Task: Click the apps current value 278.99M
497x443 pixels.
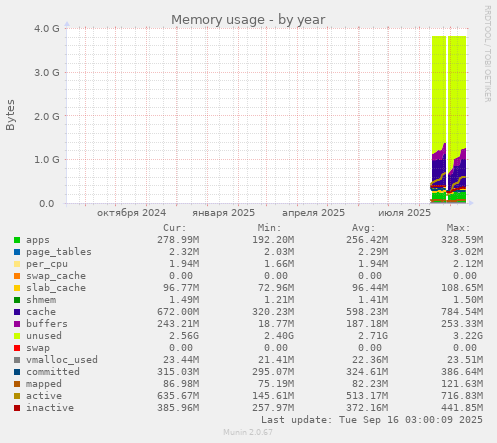Action: click(x=178, y=240)
